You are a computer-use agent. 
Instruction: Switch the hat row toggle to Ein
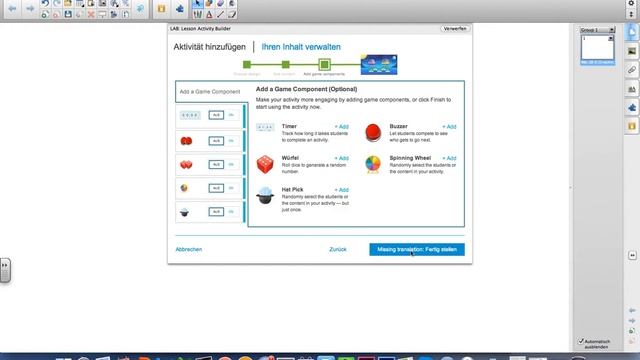tap(231, 212)
